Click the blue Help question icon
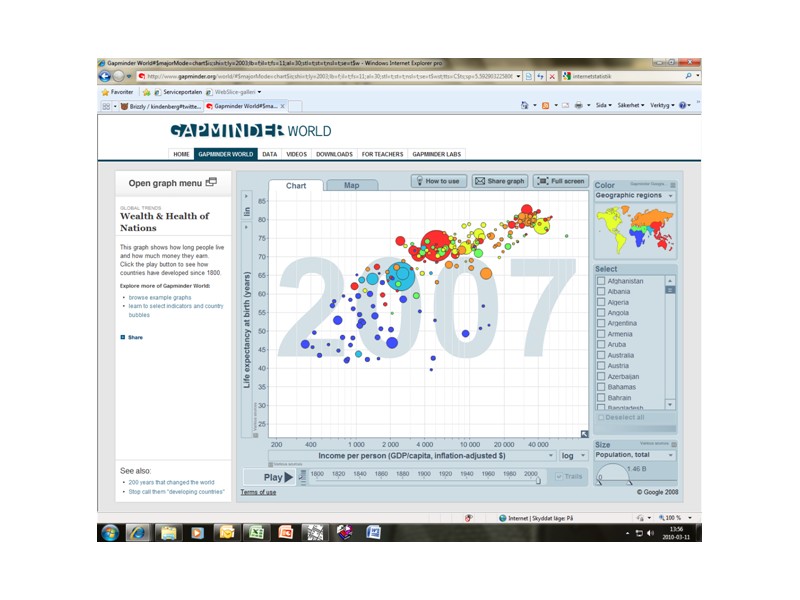 682,105
